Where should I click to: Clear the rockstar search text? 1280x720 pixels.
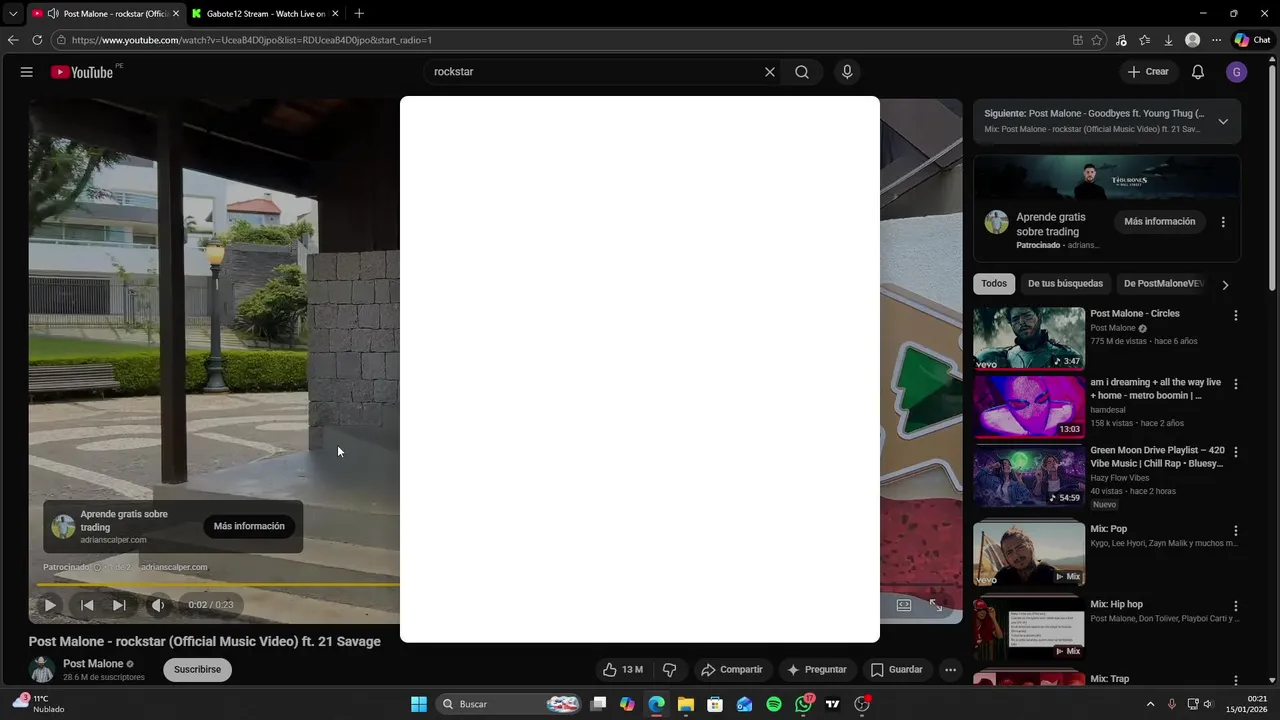pos(770,72)
